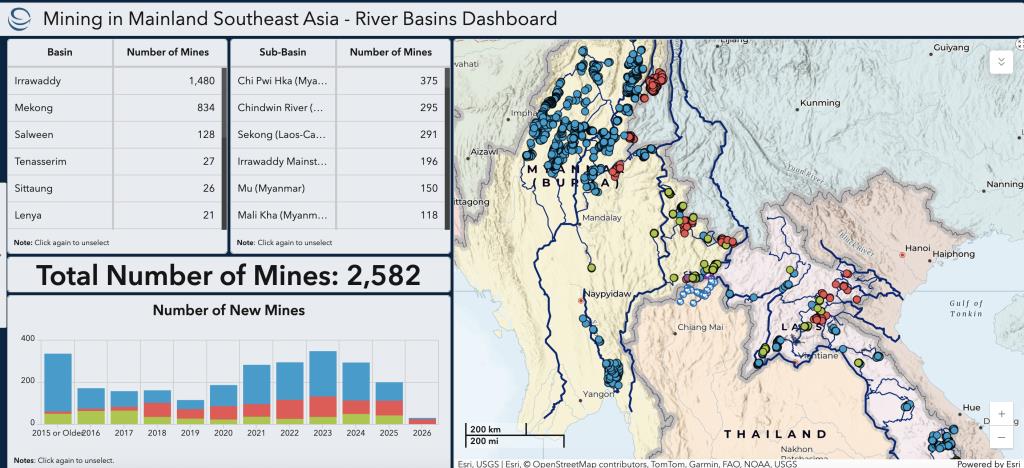Select the 2017 bar in New Mines chart
The width and height of the screenshot is (1024, 468).
[x=124, y=407]
